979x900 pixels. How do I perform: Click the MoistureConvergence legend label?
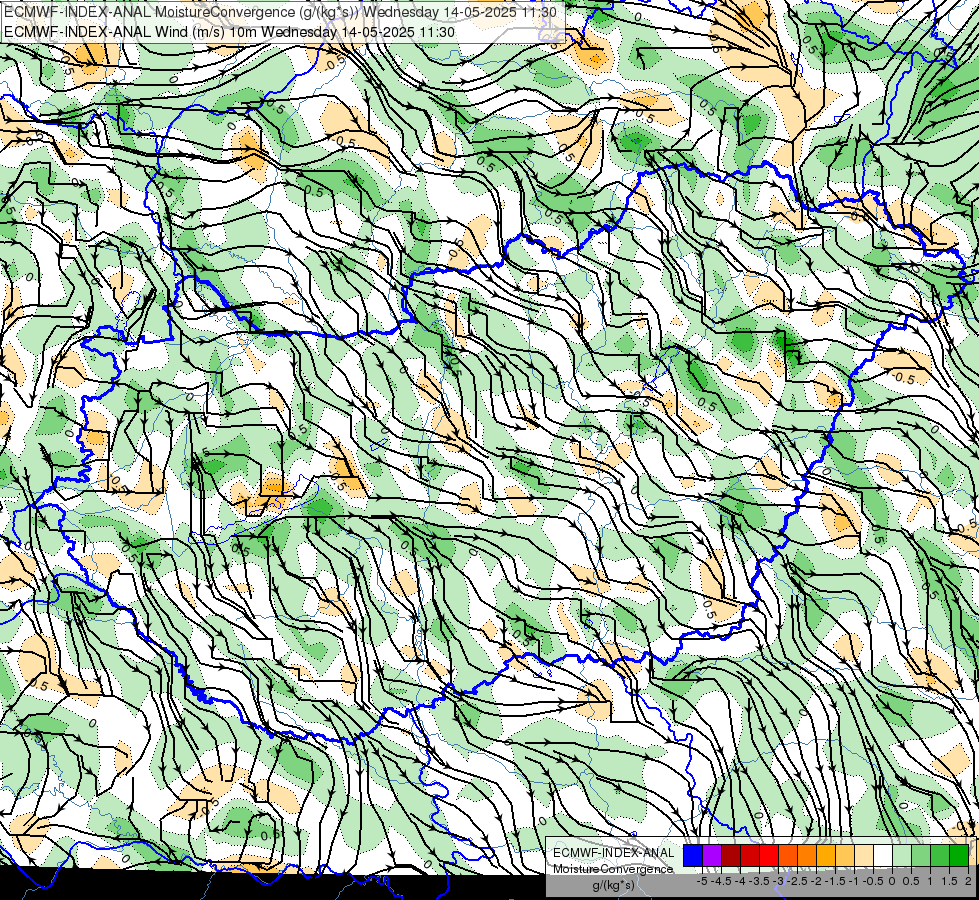(x=614, y=869)
